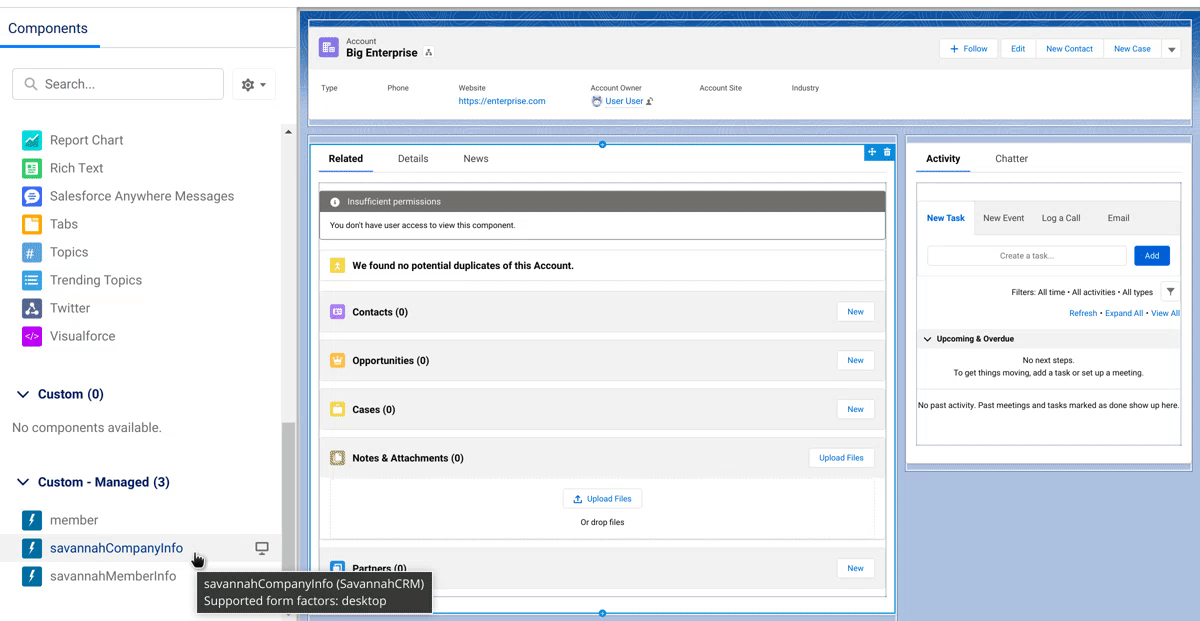The image size is (1200, 621).
Task: Click the New Case button
Action: (x=1132, y=49)
